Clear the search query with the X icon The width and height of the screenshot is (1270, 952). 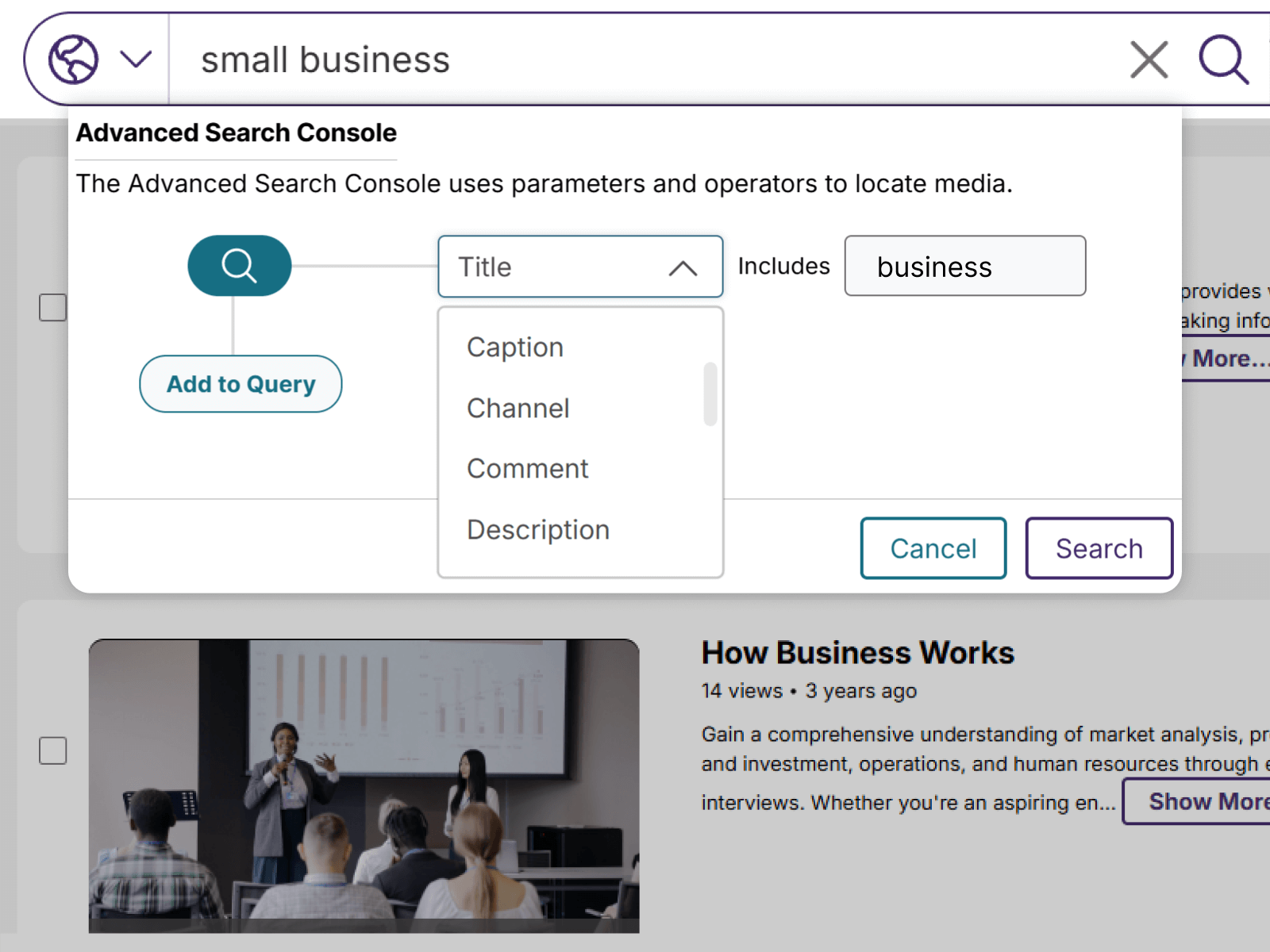pyautogui.click(x=1149, y=60)
